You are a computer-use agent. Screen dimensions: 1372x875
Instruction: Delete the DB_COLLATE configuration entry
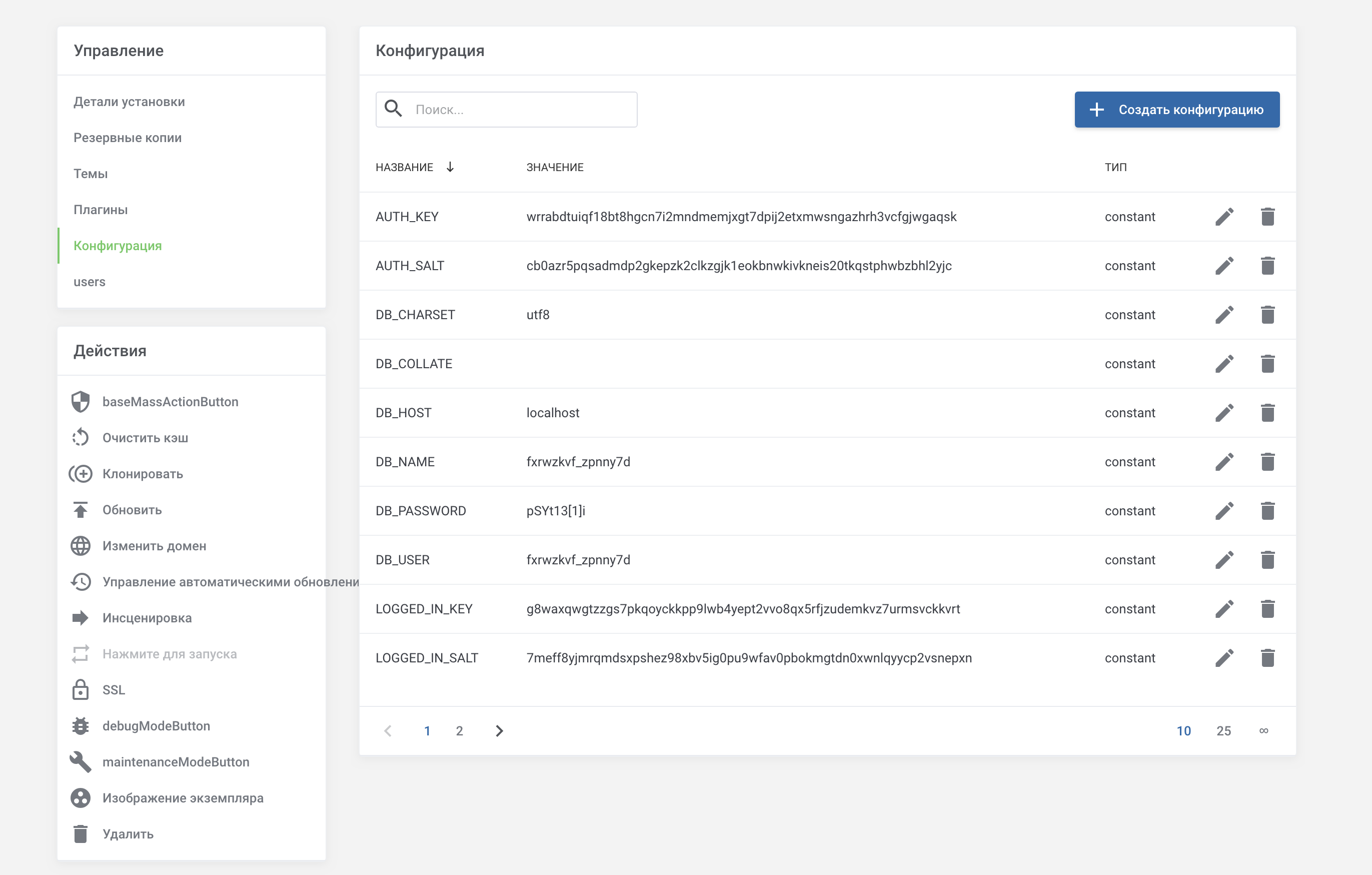point(1267,364)
